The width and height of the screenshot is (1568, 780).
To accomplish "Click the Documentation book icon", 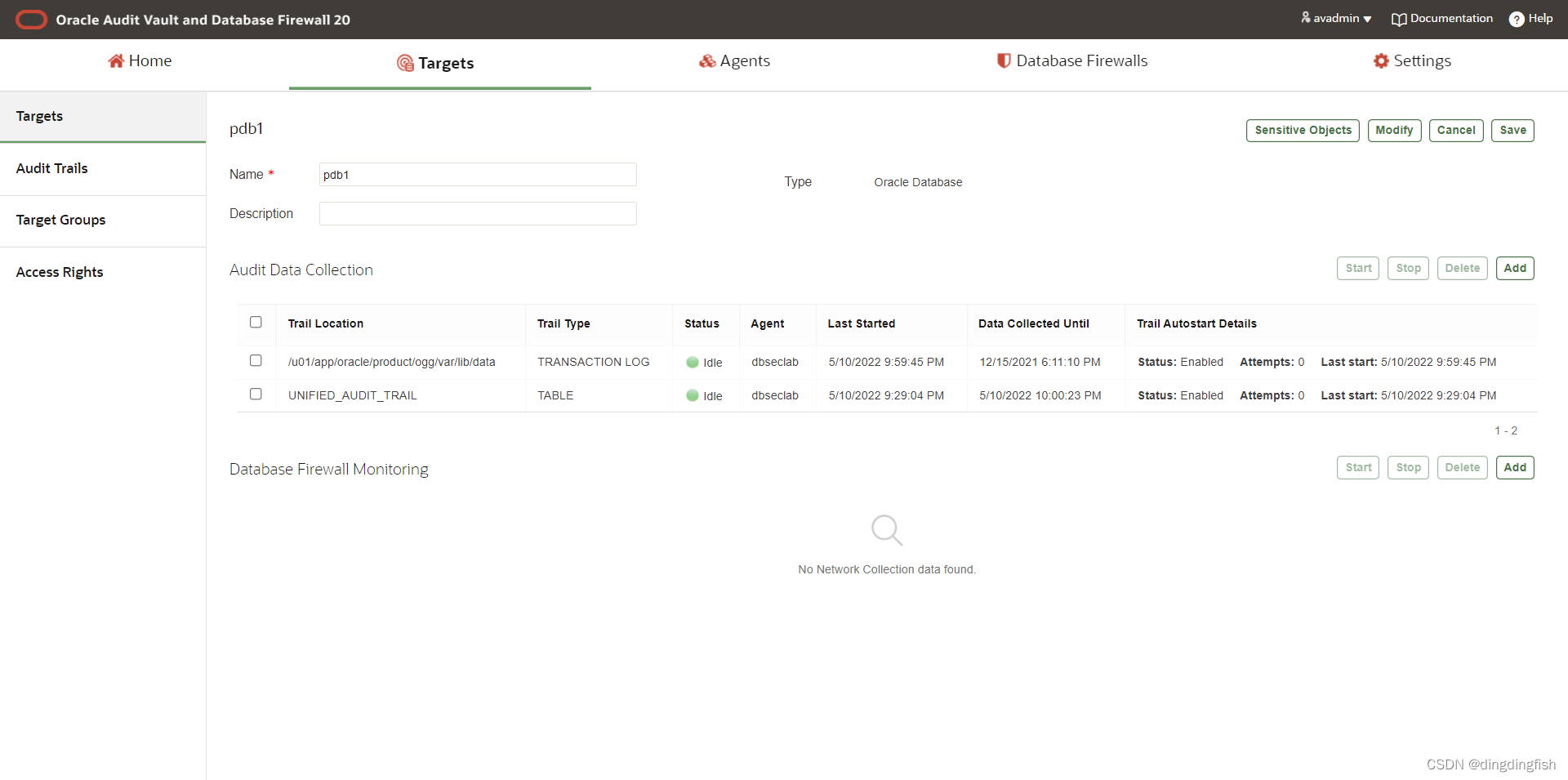I will point(1399,19).
